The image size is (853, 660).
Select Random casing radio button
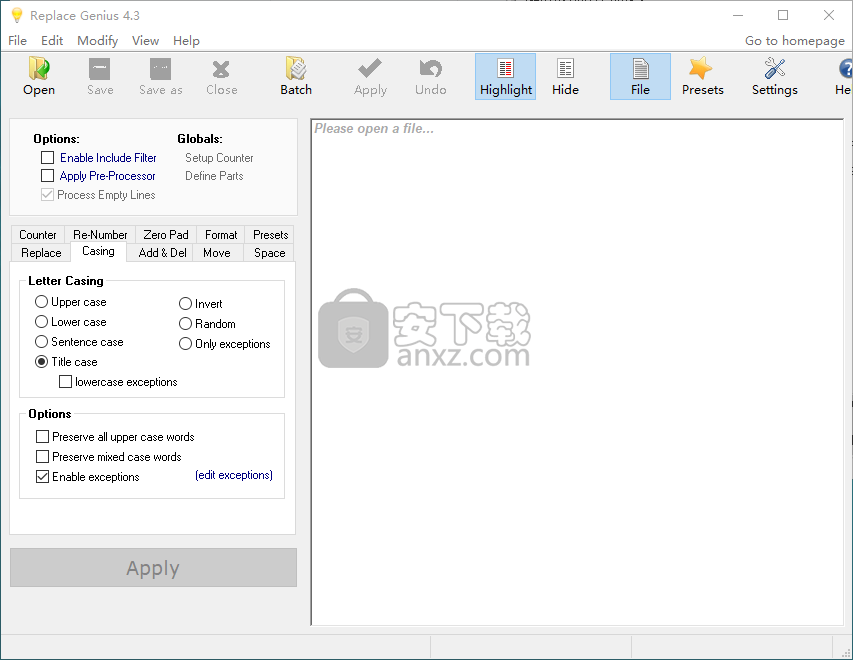186,324
